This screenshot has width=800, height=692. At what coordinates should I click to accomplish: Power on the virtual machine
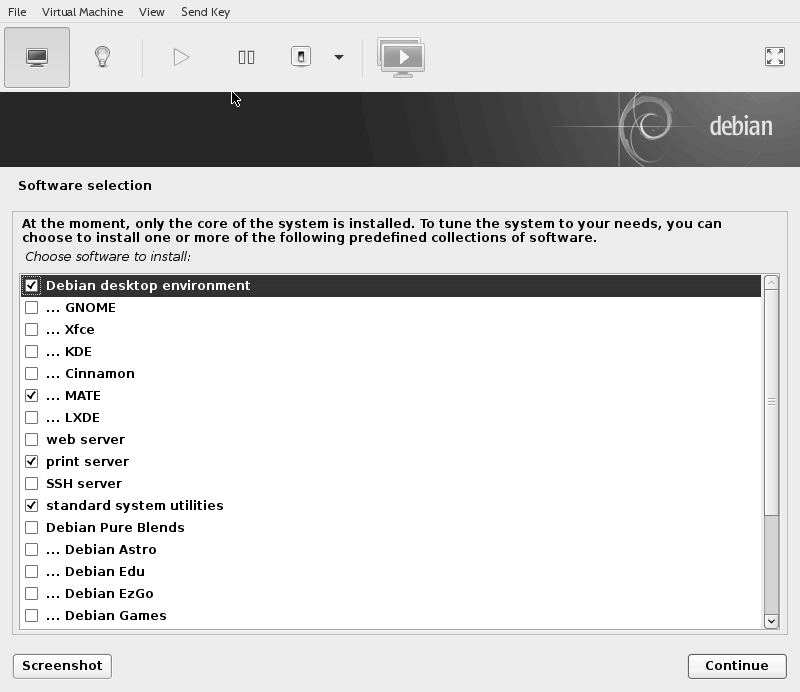(181, 57)
